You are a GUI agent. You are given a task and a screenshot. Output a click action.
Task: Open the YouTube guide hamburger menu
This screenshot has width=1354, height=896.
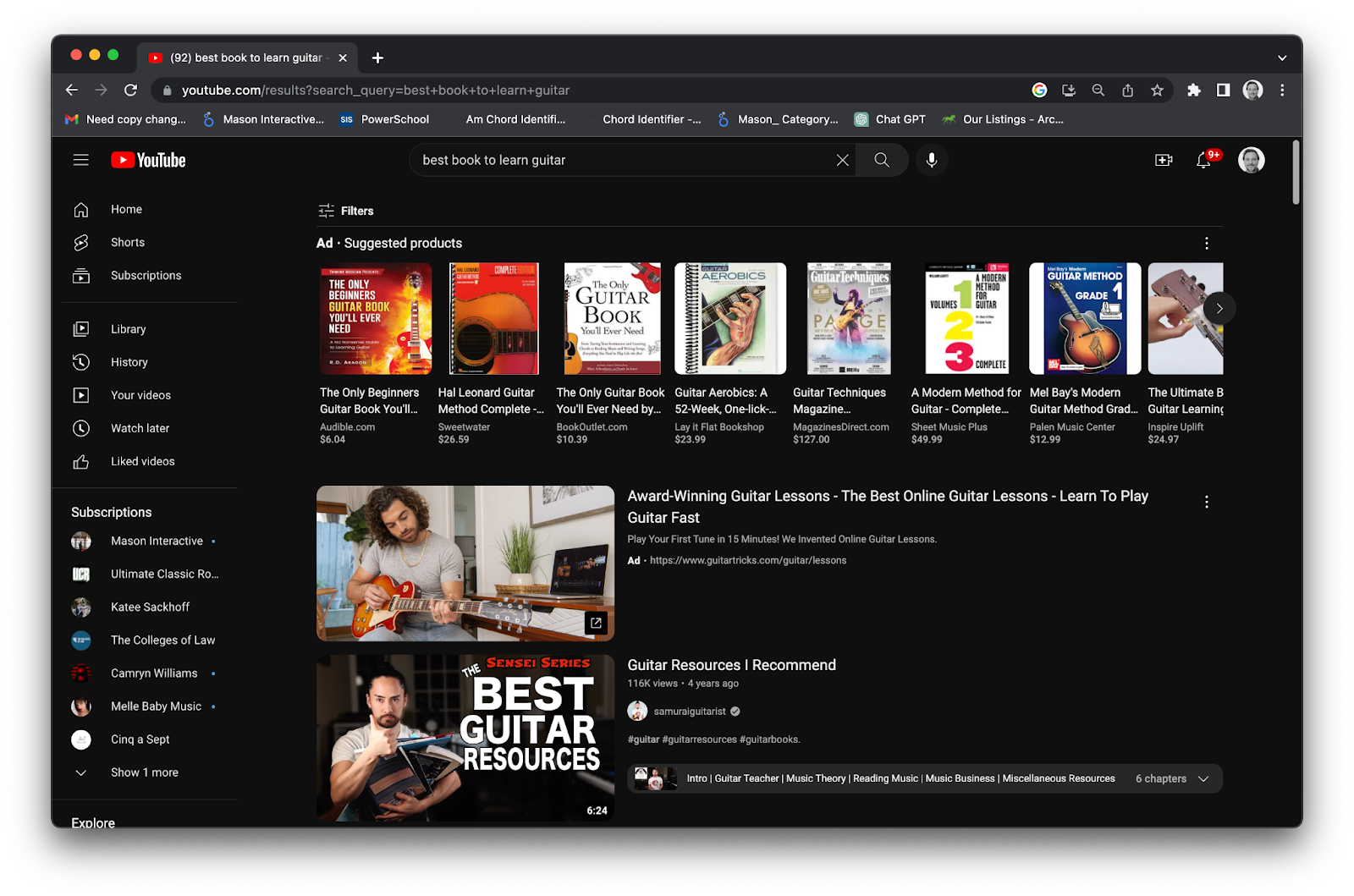click(81, 160)
